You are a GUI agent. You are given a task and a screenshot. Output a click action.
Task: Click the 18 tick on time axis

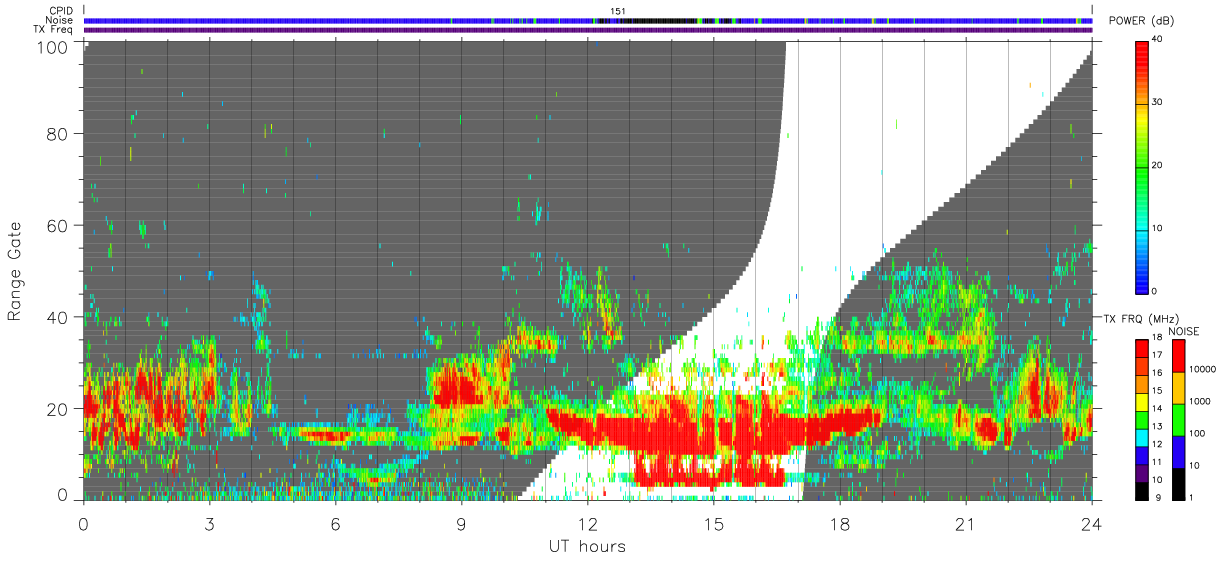(x=839, y=523)
